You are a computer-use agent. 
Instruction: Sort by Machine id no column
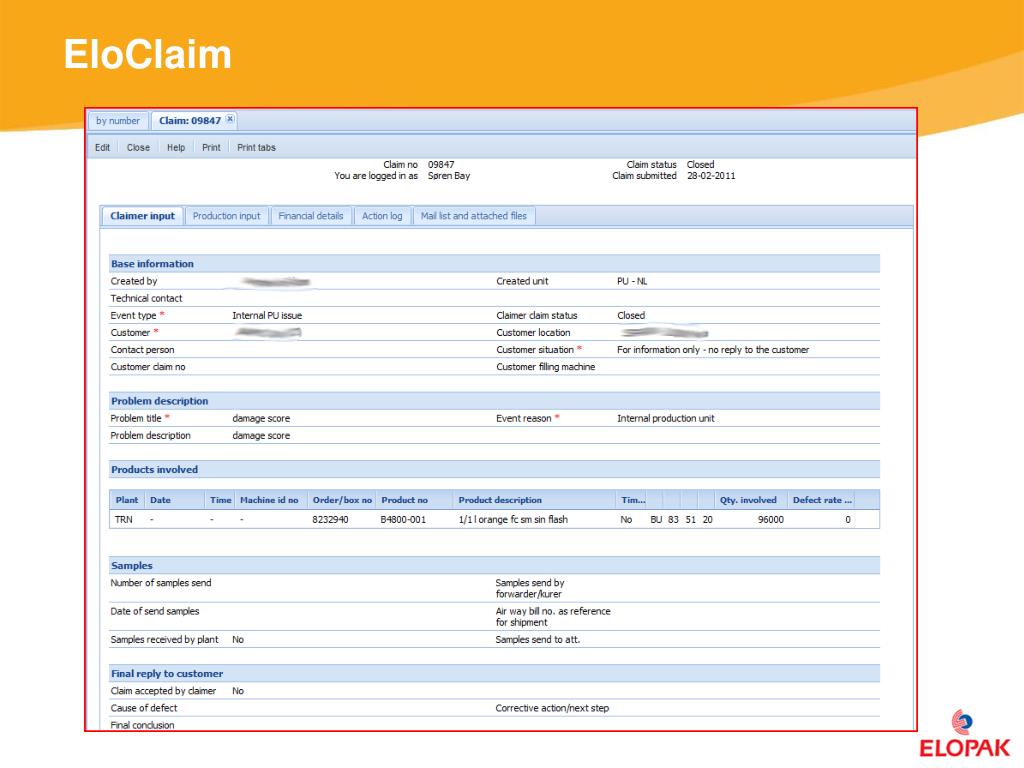coord(269,500)
